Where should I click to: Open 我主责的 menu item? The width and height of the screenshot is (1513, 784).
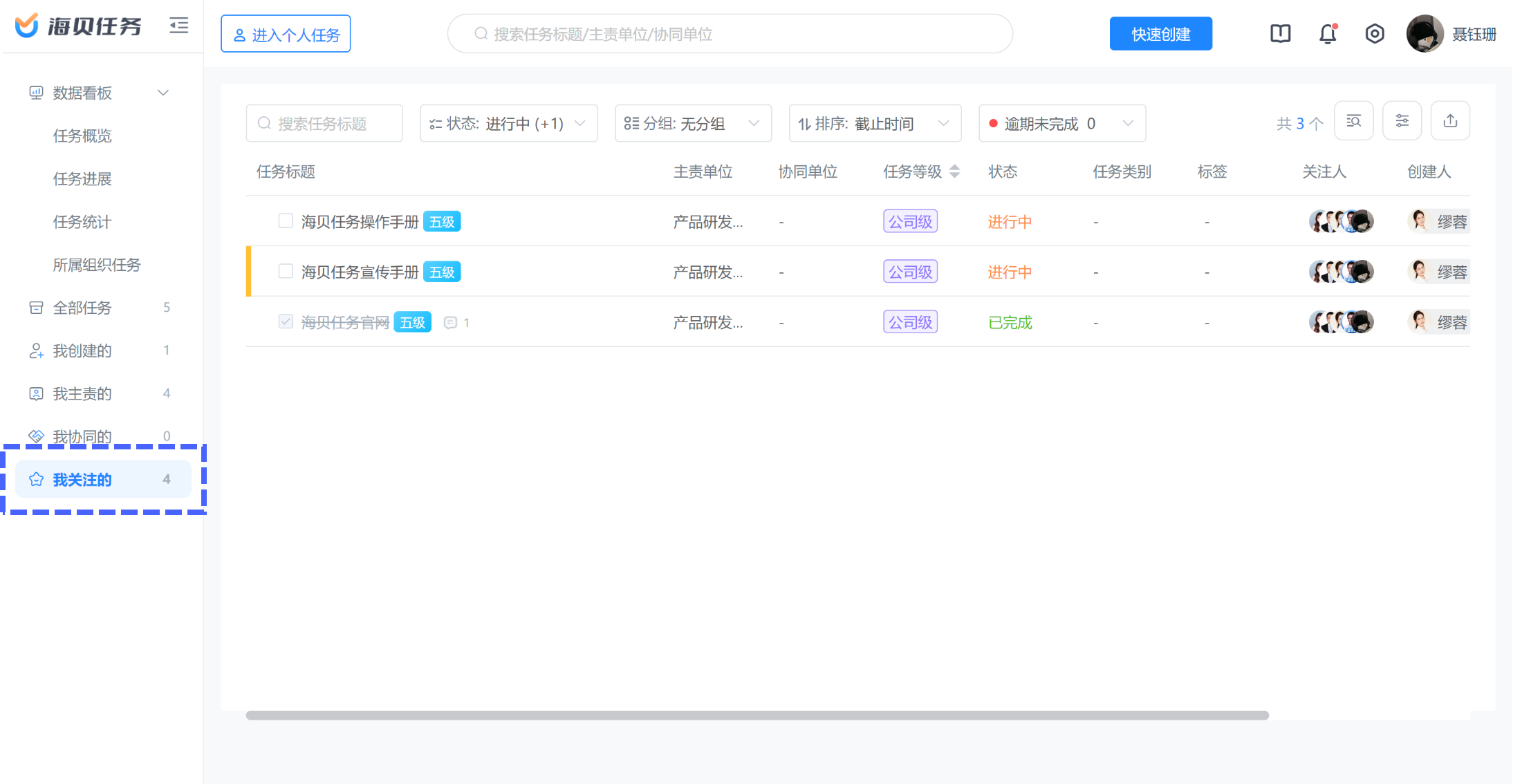102,393
